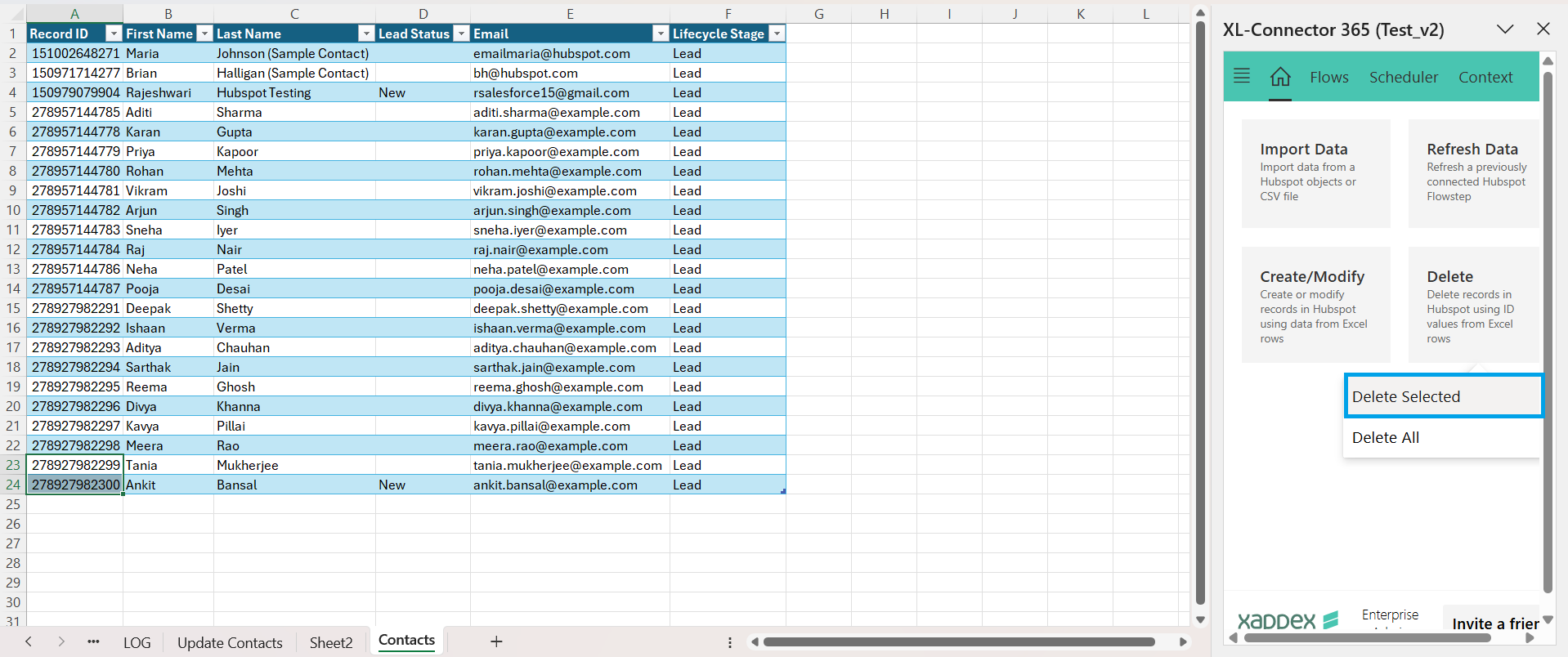1568x657 pixels.
Task: Click worksheet scroll down arrow
Action: [1200, 619]
